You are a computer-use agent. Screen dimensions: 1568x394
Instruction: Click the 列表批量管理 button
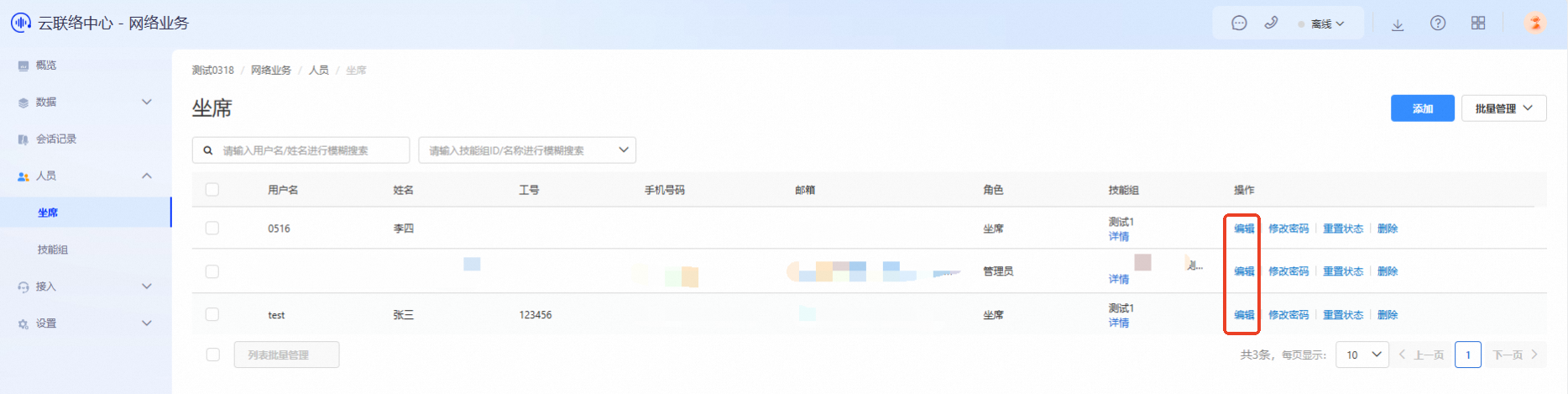tap(287, 355)
